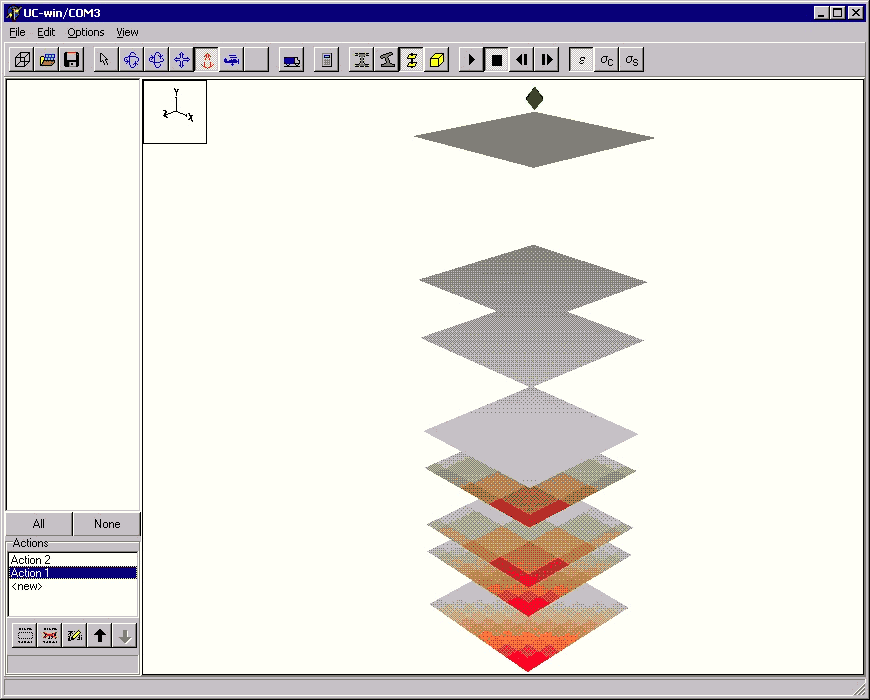
Task: Click the new model wireframe cube icon
Action: [x=22, y=60]
